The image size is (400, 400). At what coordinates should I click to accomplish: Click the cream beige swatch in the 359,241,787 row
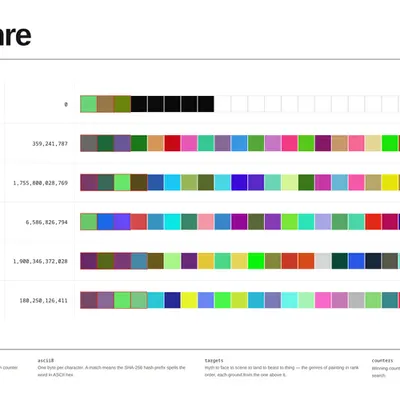[x=373, y=143]
